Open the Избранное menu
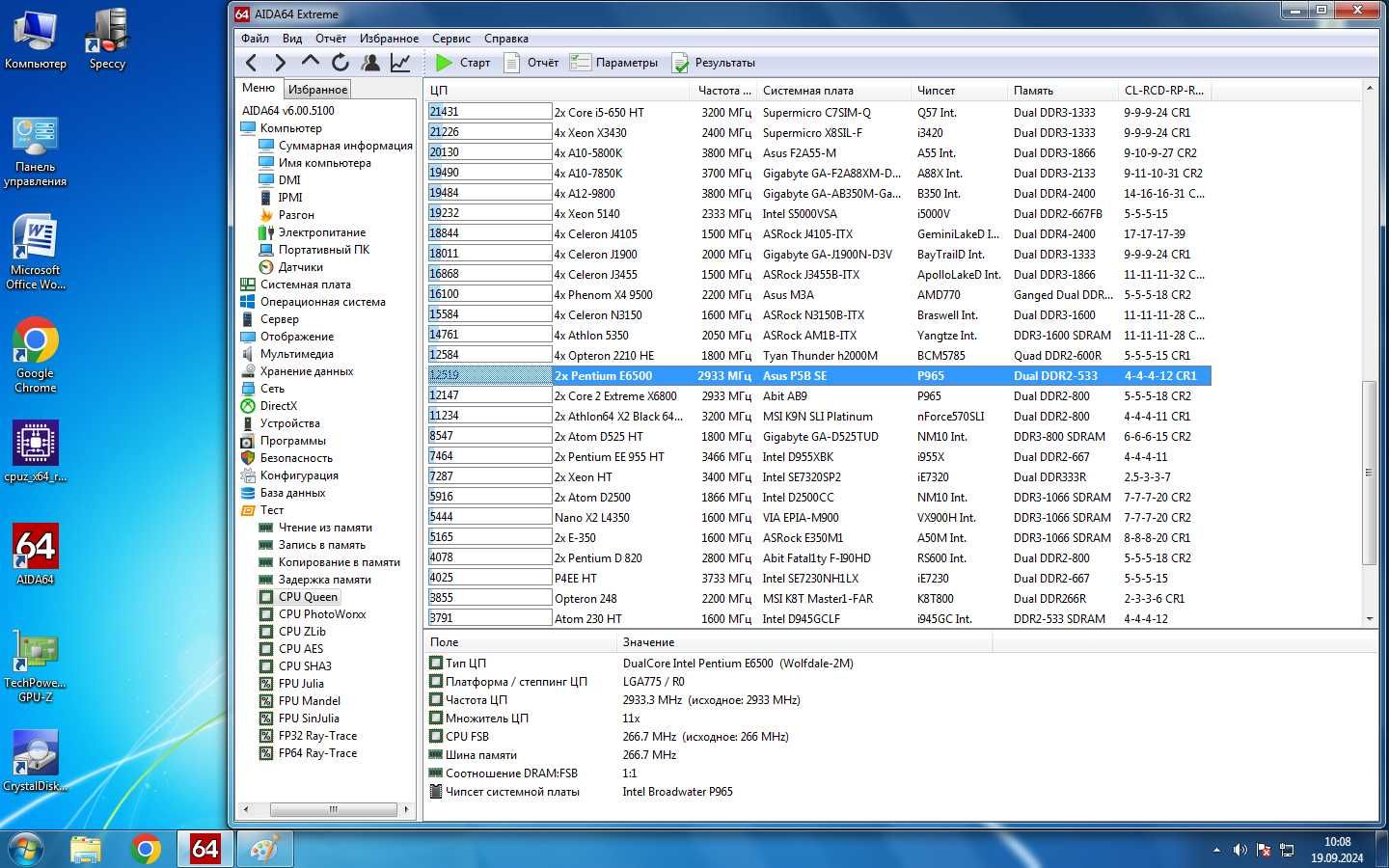The width and height of the screenshot is (1389, 868). pyautogui.click(x=389, y=39)
